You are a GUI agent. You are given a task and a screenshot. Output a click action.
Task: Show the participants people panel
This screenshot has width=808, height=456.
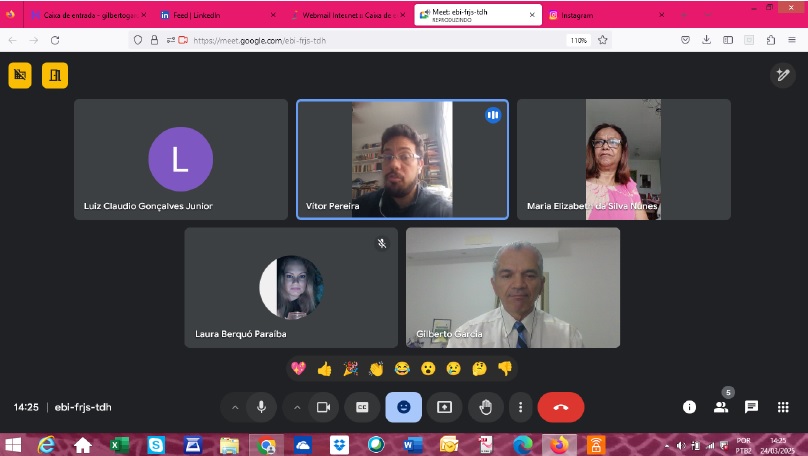720,407
